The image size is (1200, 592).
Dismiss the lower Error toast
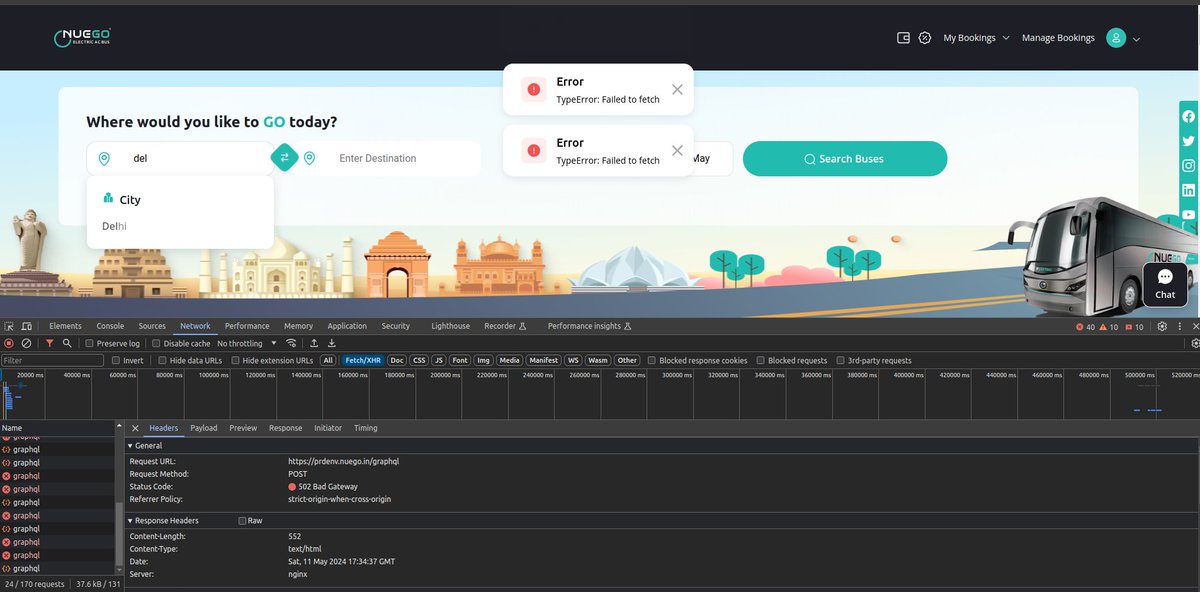(677, 150)
